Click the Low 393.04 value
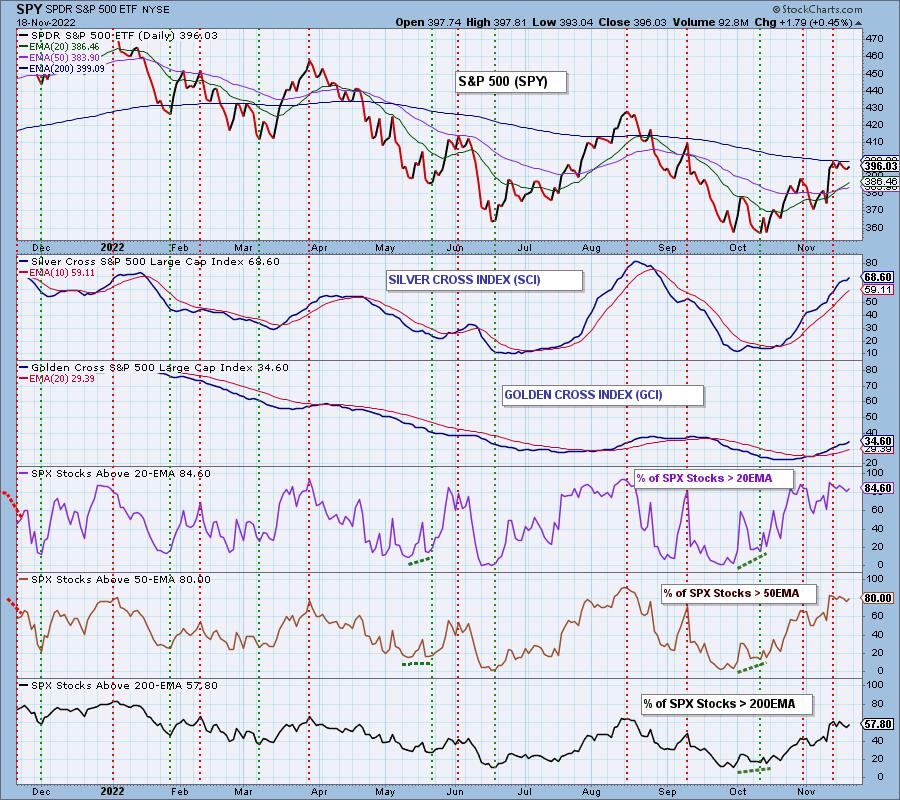 pyautogui.click(x=563, y=22)
